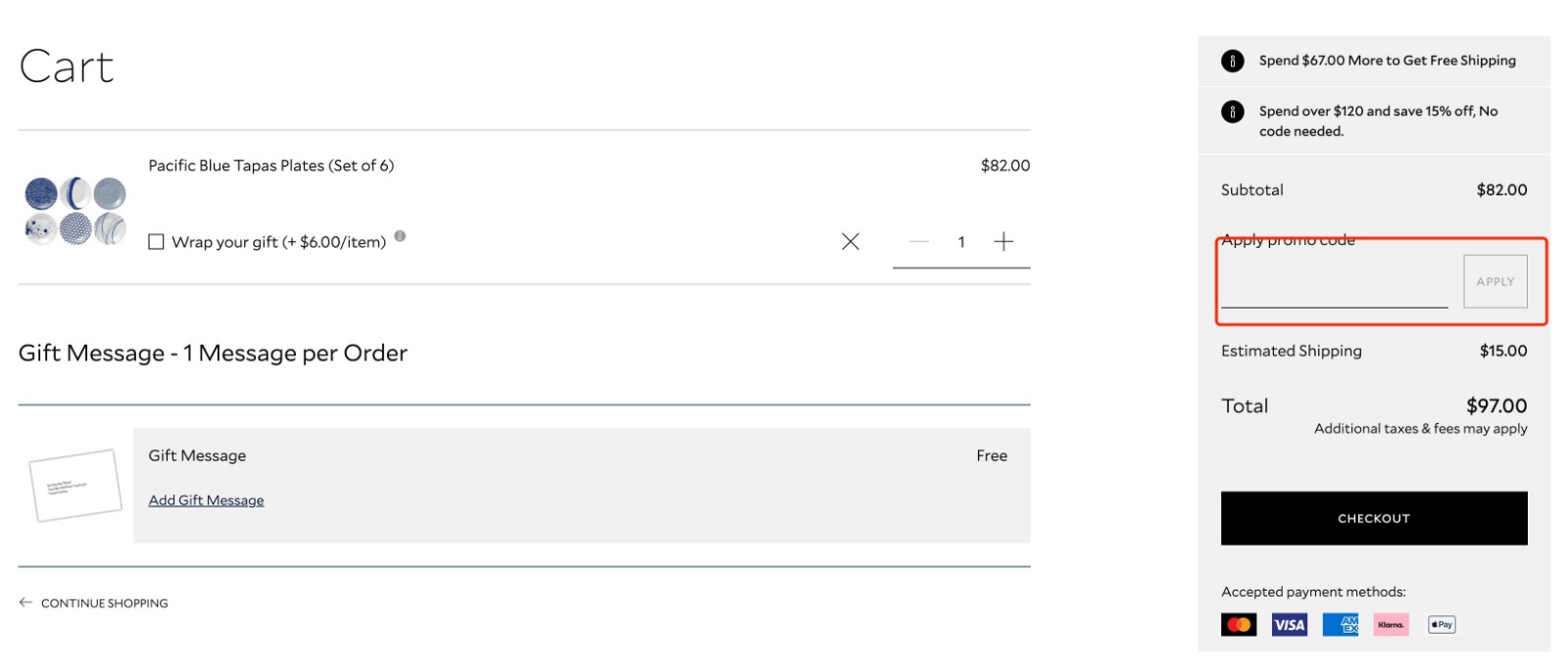
Task: Click the Mastercard payment icon
Action: click(1239, 625)
